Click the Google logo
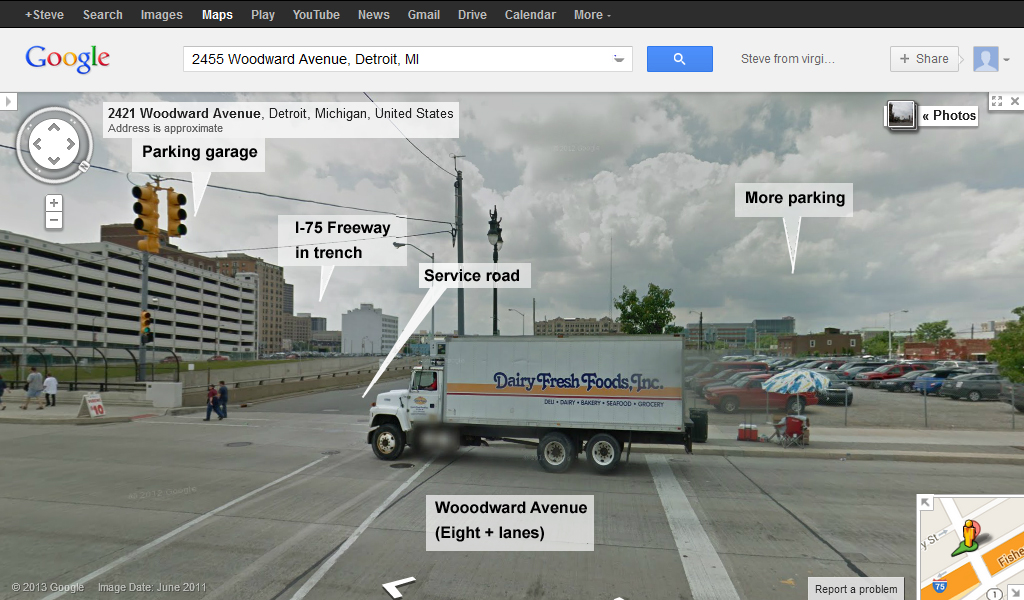The image size is (1024, 600). [67, 59]
